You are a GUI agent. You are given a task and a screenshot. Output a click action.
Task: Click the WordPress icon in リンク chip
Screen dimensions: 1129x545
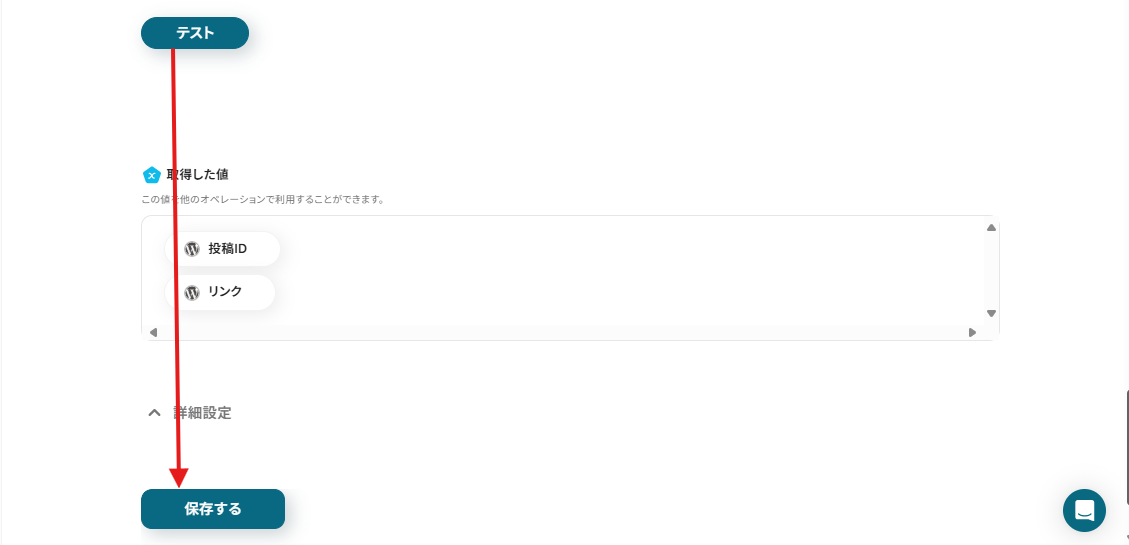tap(192, 292)
